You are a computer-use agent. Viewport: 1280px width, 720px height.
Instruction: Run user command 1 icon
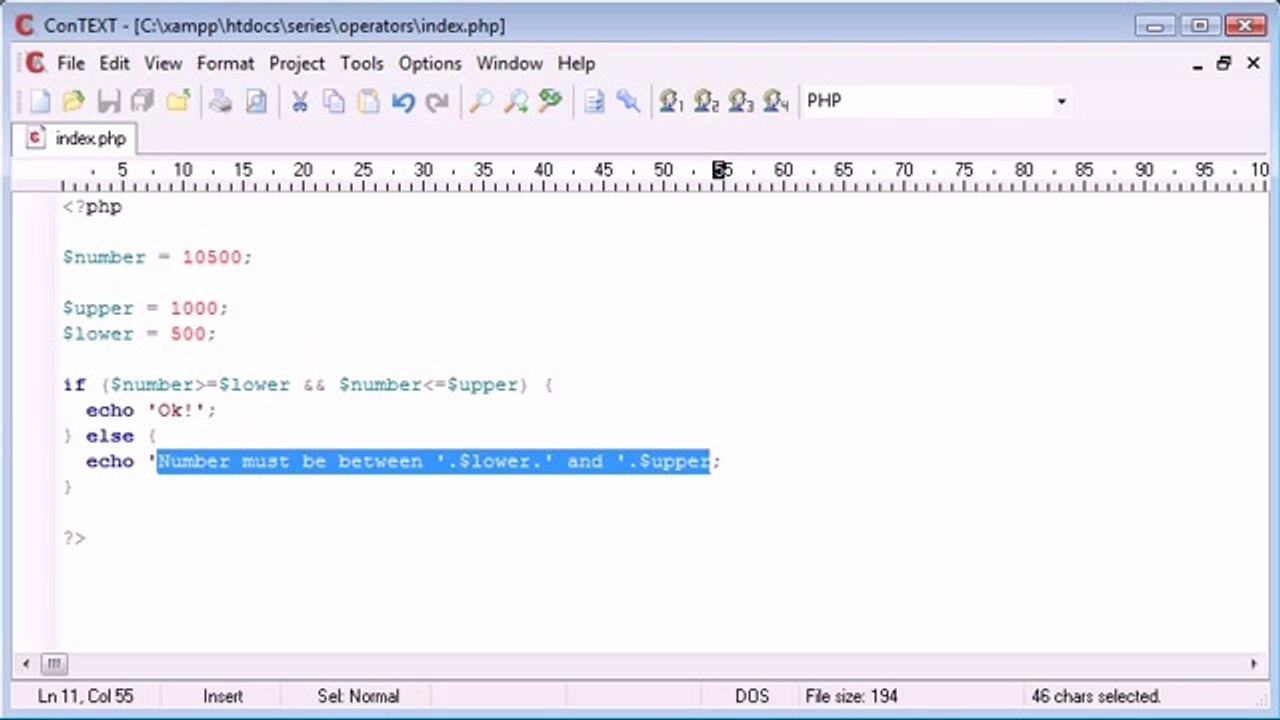[671, 101]
